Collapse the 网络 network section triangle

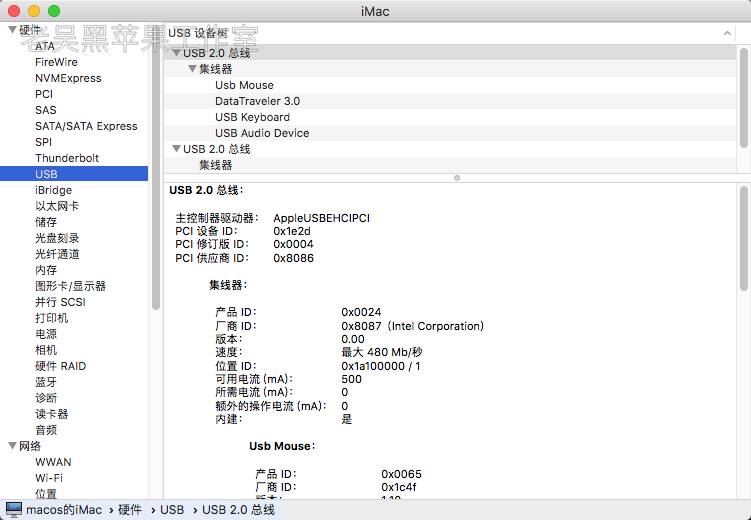13,446
